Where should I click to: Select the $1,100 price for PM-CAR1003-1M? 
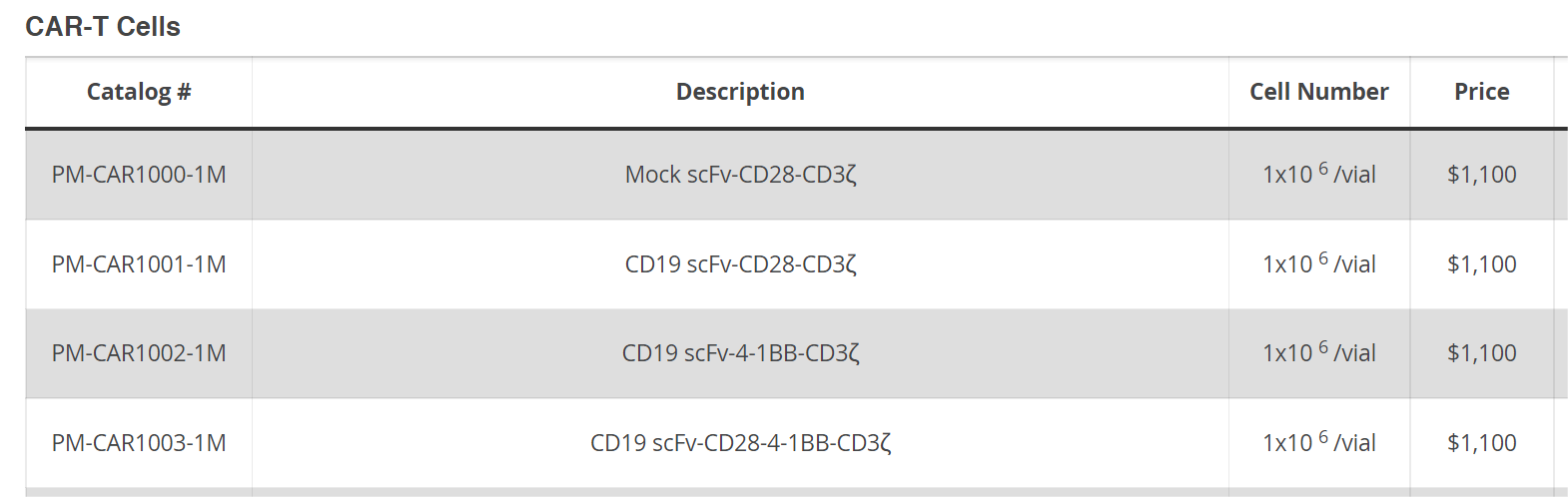(1481, 443)
